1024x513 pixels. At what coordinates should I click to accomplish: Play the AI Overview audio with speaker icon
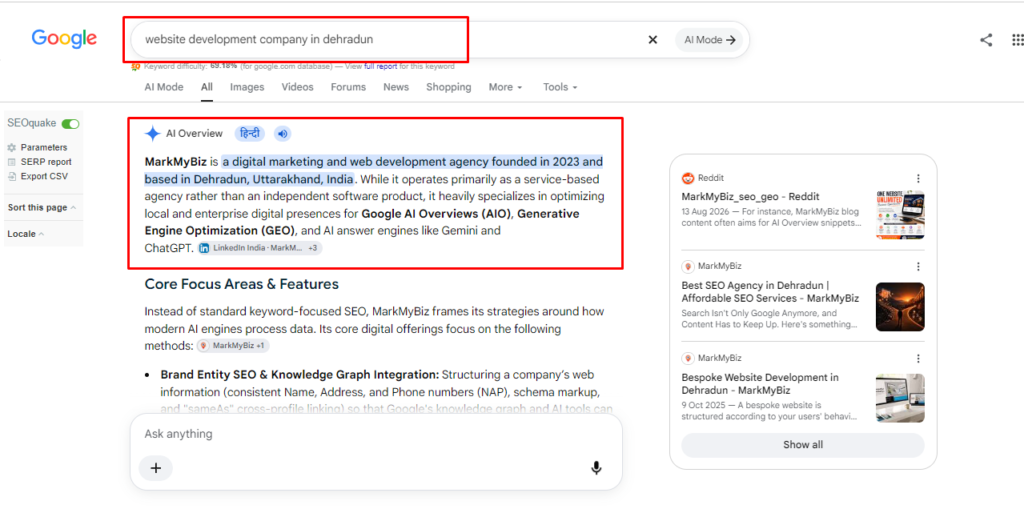(282, 134)
